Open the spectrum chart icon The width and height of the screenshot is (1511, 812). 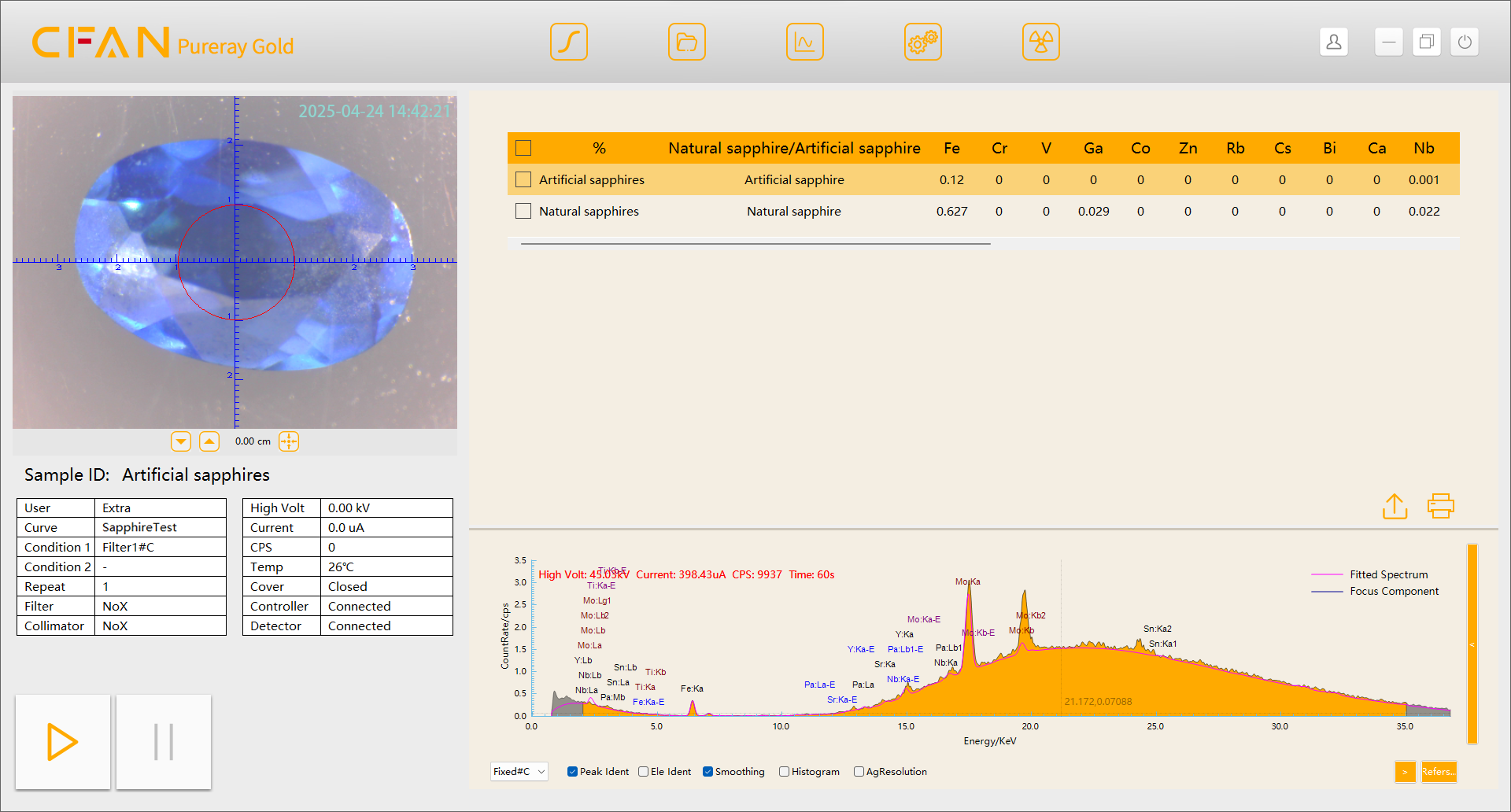(804, 42)
